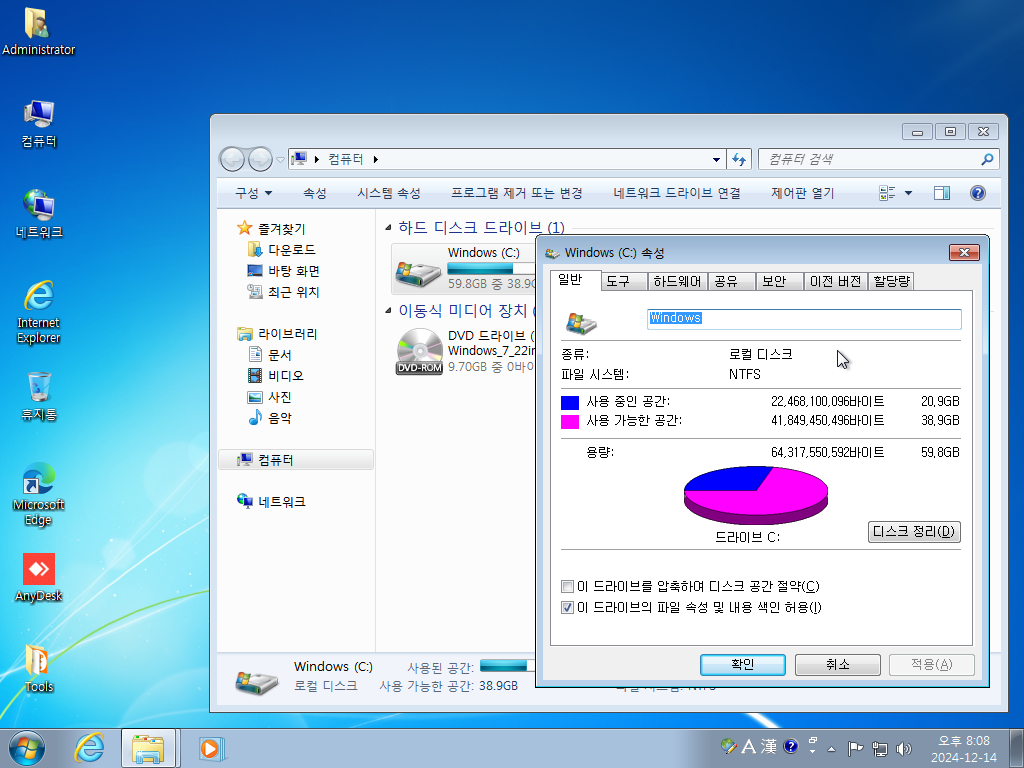Image resolution: width=1024 pixels, height=768 pixels.
Task: Click the change view icon
Action: click(887, 193)
